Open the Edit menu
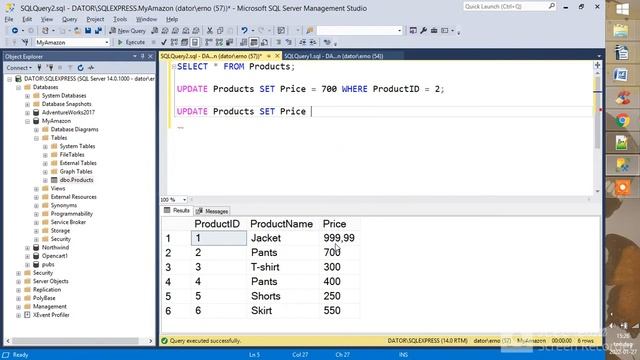 [27, 19]
